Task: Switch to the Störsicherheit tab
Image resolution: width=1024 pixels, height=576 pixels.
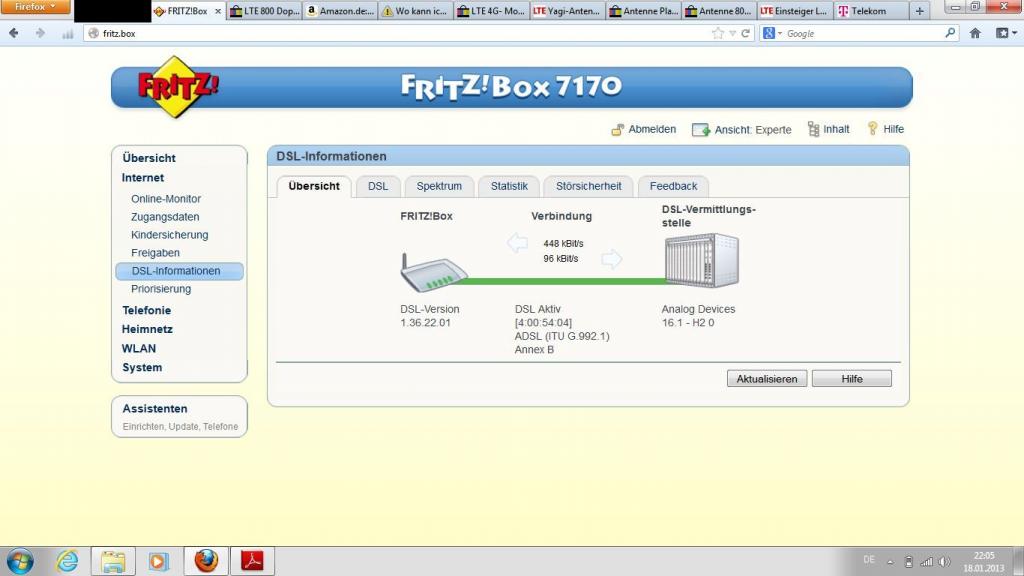Action: 588,186
